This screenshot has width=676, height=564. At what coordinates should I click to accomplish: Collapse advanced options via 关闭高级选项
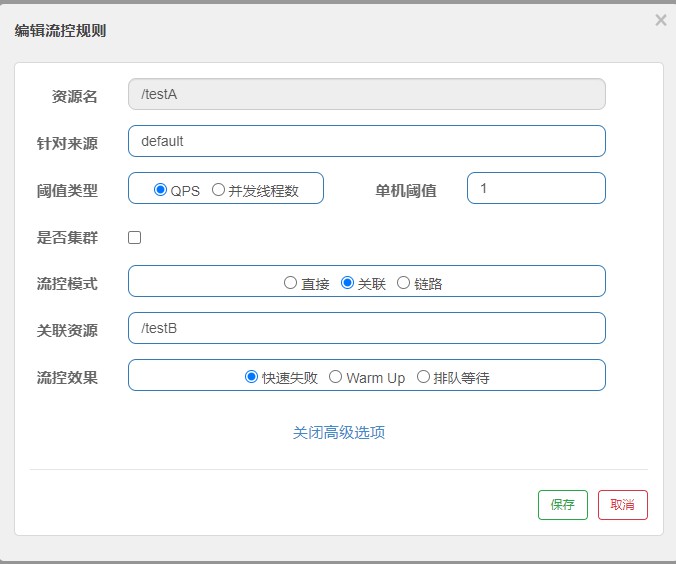[339, 432]
